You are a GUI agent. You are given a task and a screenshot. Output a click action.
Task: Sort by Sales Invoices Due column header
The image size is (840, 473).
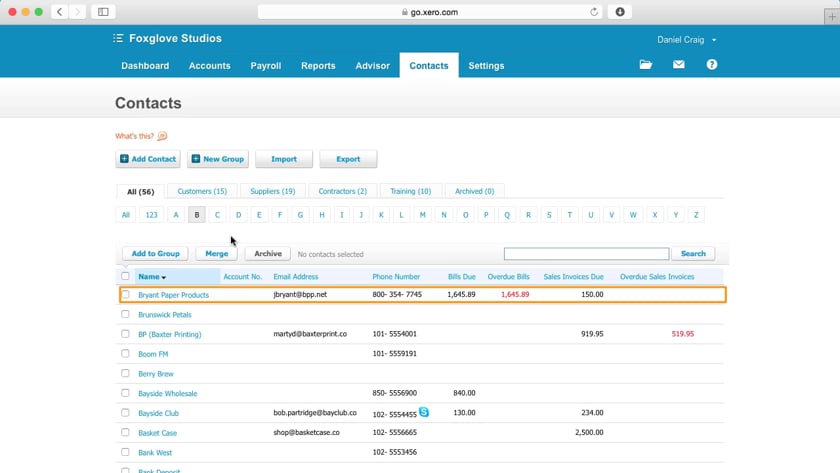pos(573,276)
